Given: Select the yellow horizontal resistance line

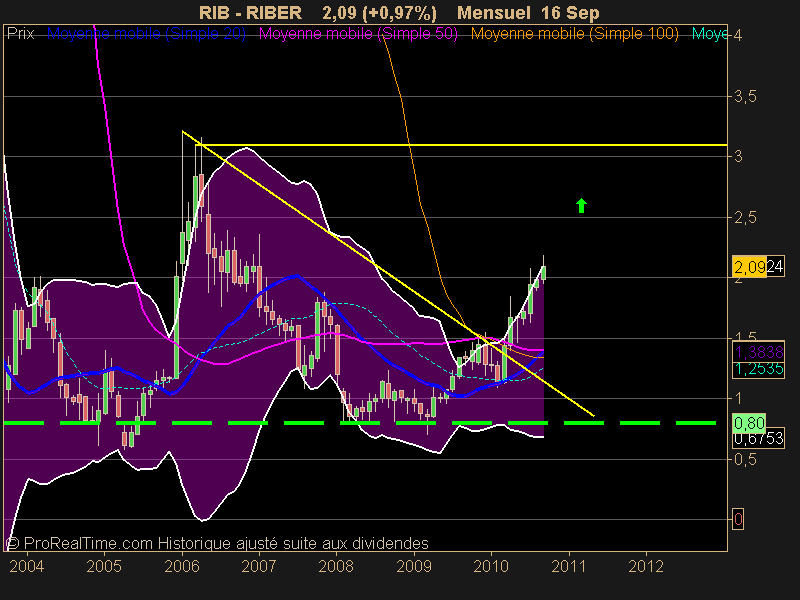Looking at the screenshot, I should pyautogui.click(x=461, y=145).
